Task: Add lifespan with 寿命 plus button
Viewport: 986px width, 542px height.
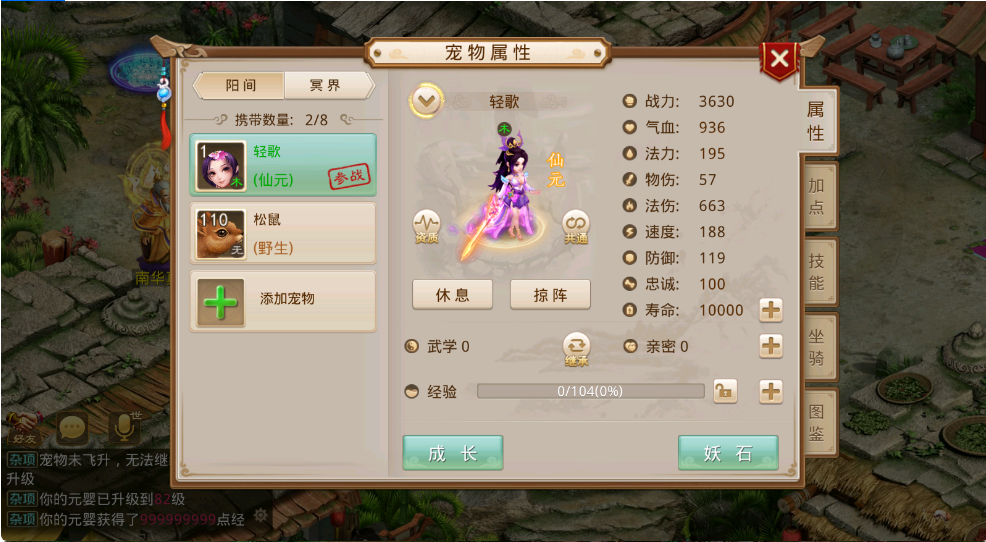Action: 771,310
